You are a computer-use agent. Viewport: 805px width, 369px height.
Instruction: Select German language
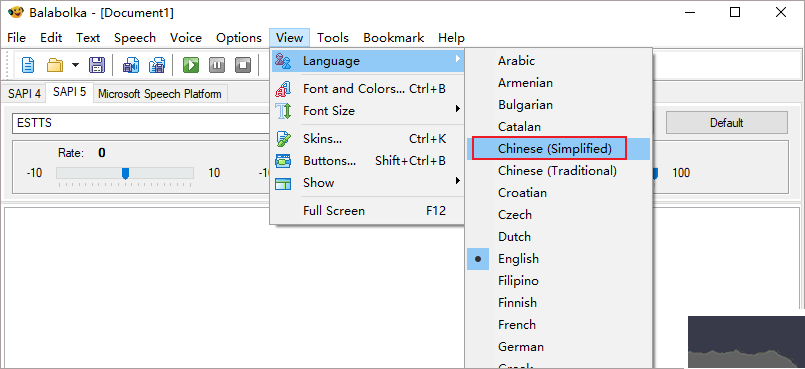pos(559,347)
